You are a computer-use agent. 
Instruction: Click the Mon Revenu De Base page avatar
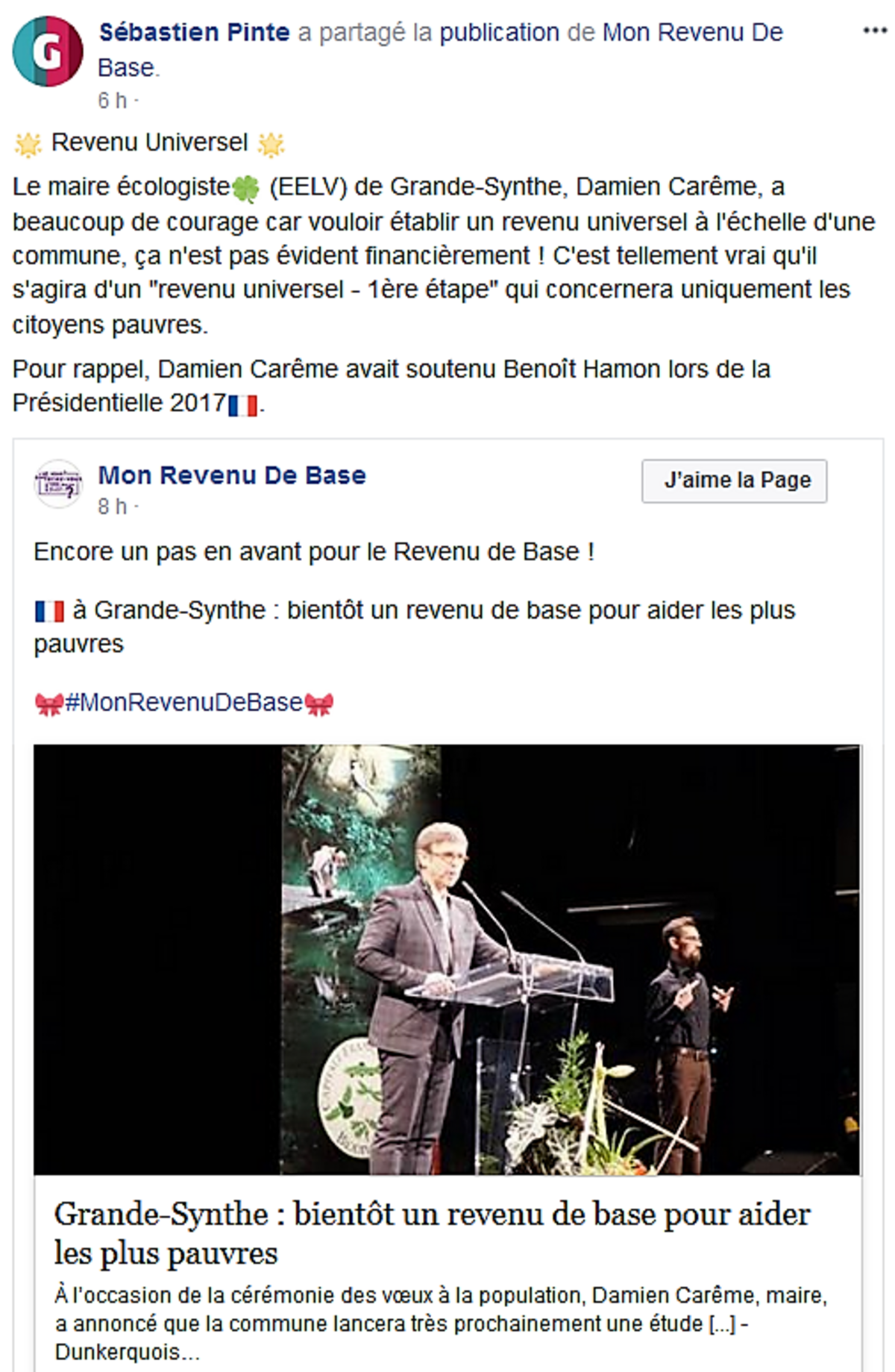tap(58, 483)
